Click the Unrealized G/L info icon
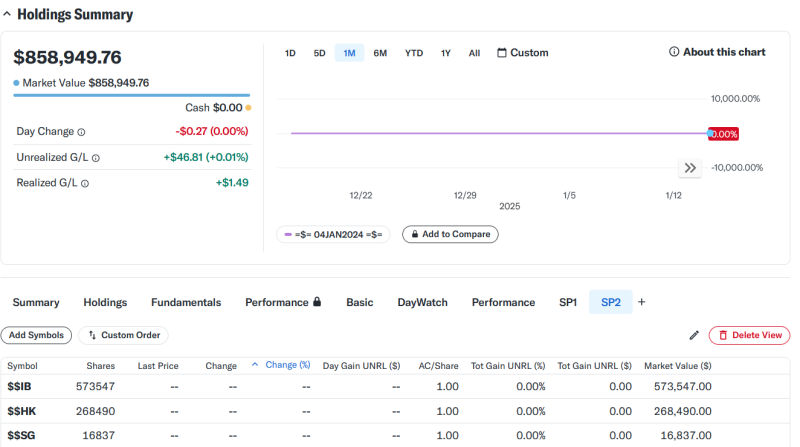This screenshot has width=800, height=447. [x=95, y=158]
